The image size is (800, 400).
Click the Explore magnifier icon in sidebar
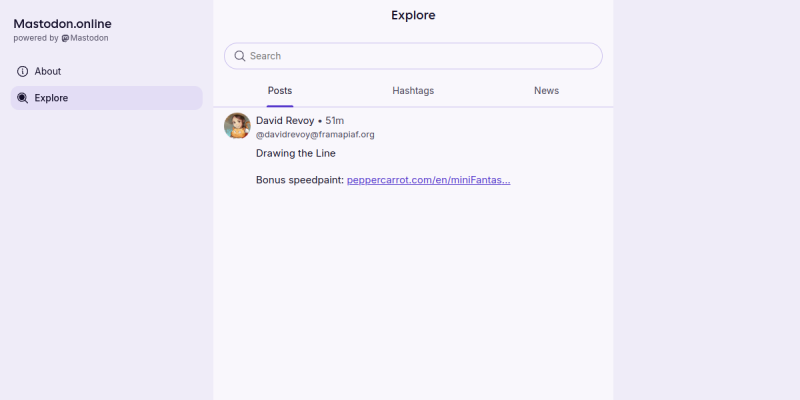pos(22,98)
